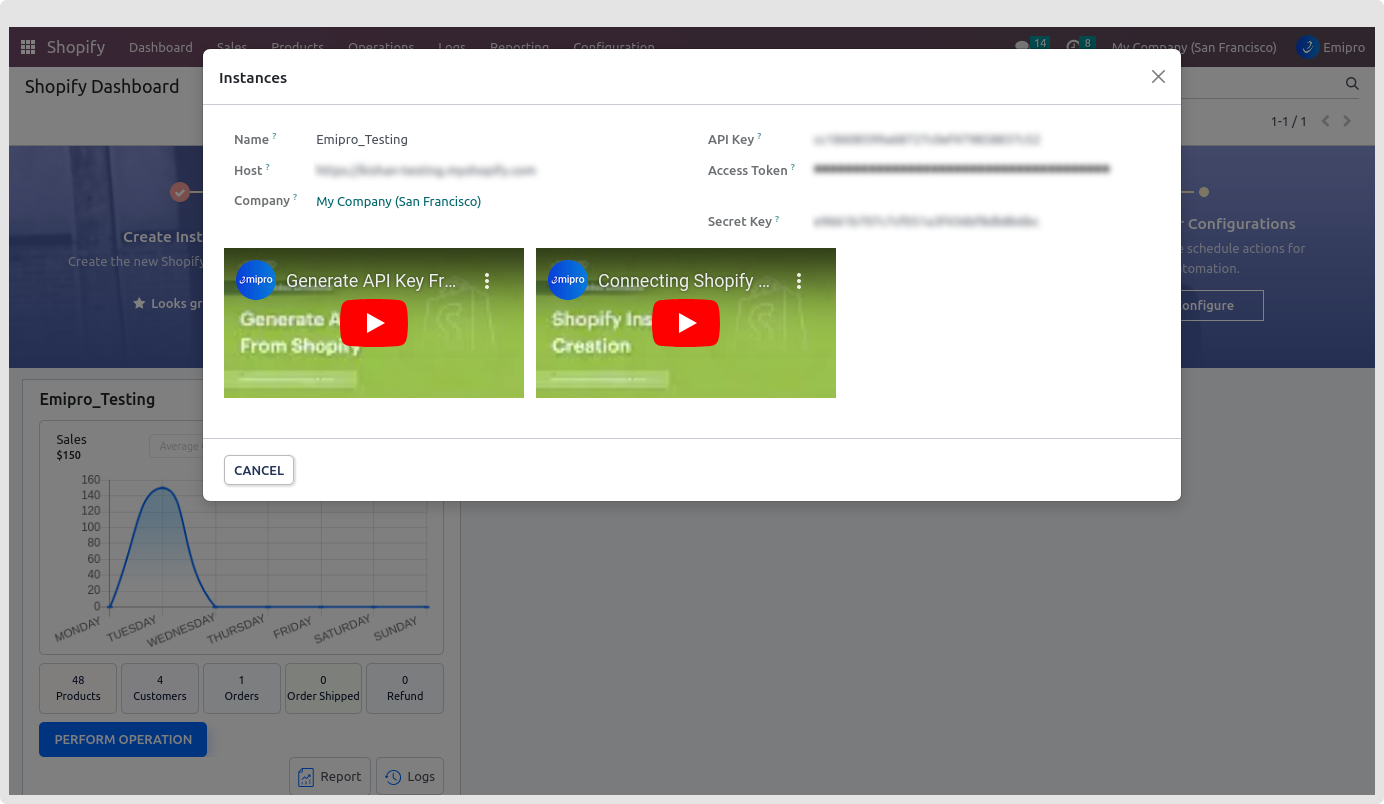Open the Logs menu in top bar
Image resolution: width=1384 pixels, height=804 pixels.
(x=451, y=46)
